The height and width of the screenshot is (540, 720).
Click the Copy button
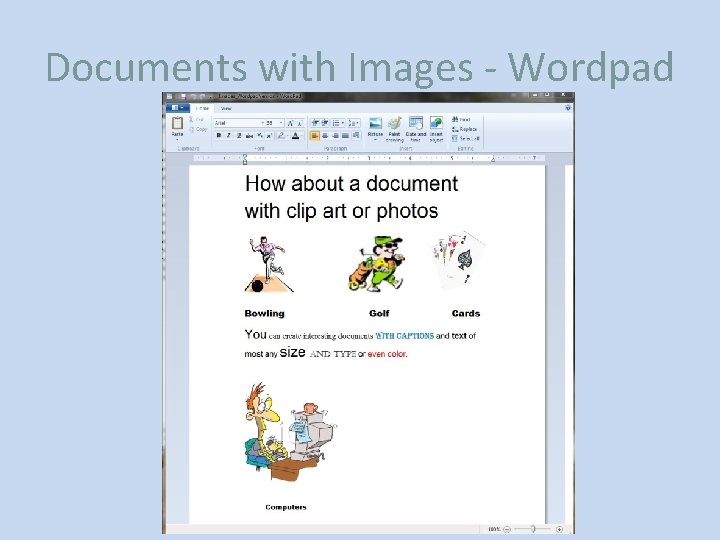(198, 129)
